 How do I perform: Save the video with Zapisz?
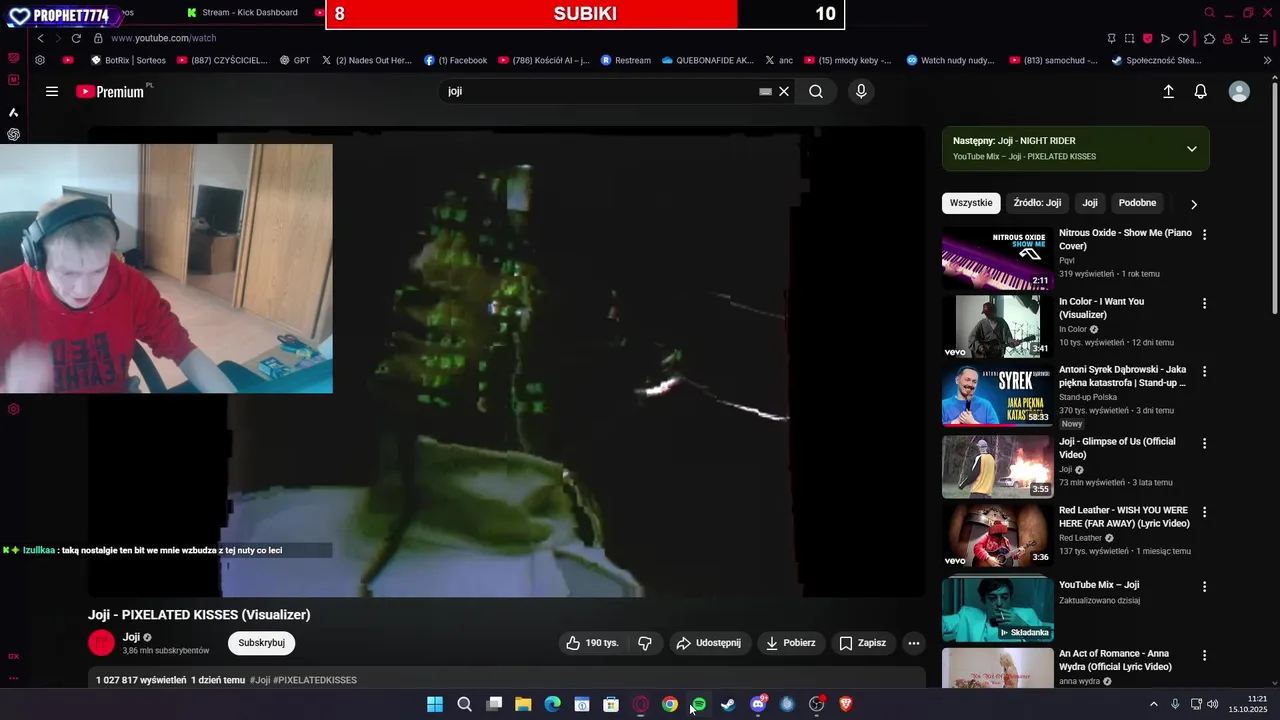point(863,643)
